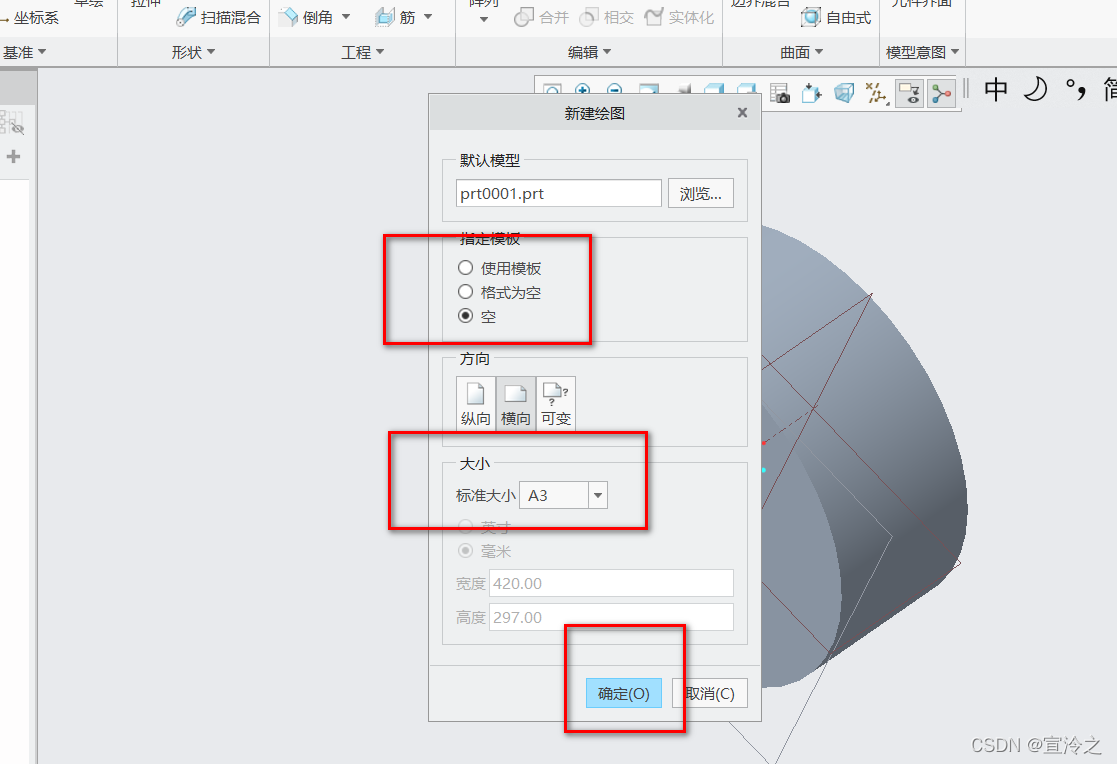The height and width of the screenshot is (764, 1117).
Task: Click the plus icon in left panel
Action: pos(14,157)
